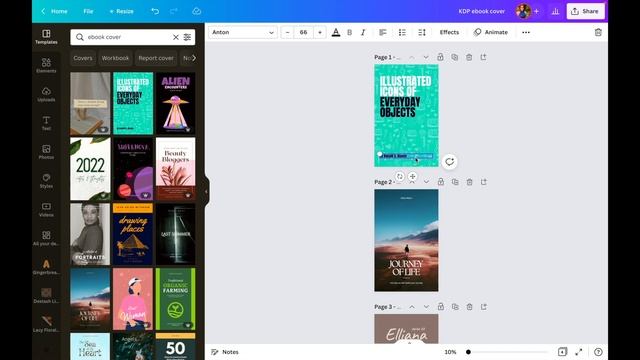The height and width of the screenshot is (360, 640).
Task: Click the Share button
Action: point(585,11)
